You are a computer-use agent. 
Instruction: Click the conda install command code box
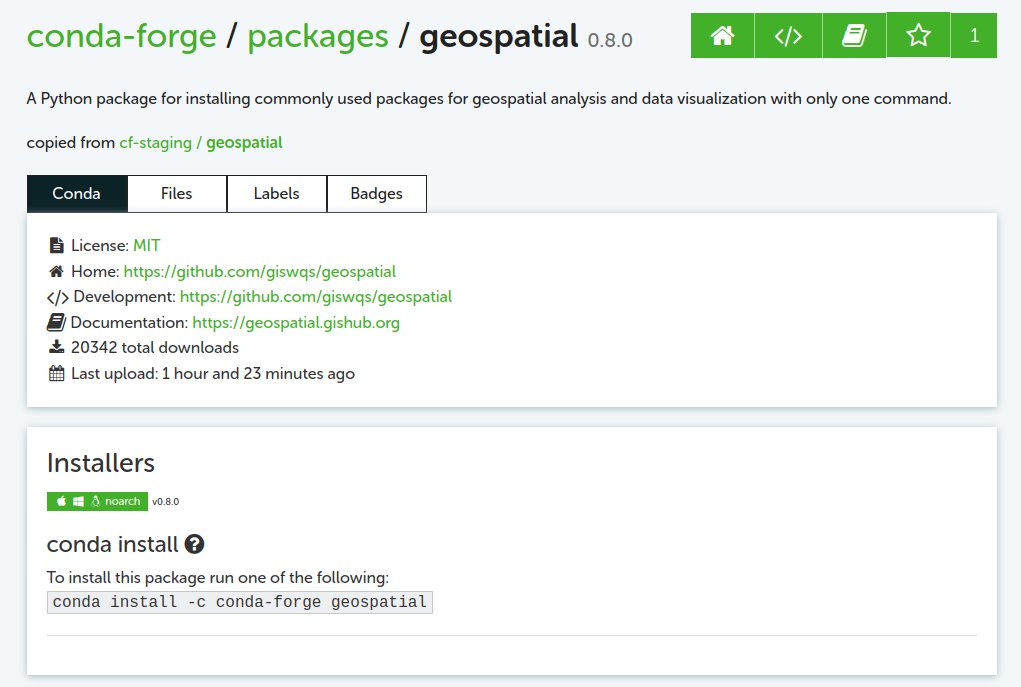point(240,602)
